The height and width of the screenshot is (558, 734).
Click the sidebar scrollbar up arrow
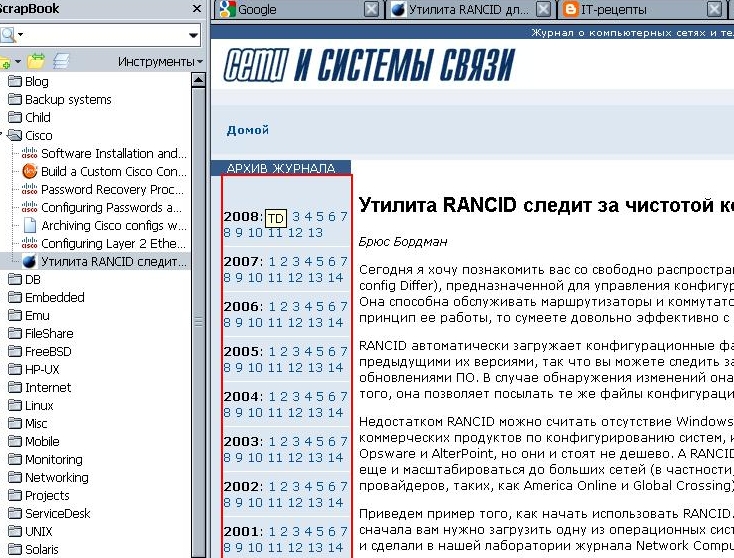point(198,80)
